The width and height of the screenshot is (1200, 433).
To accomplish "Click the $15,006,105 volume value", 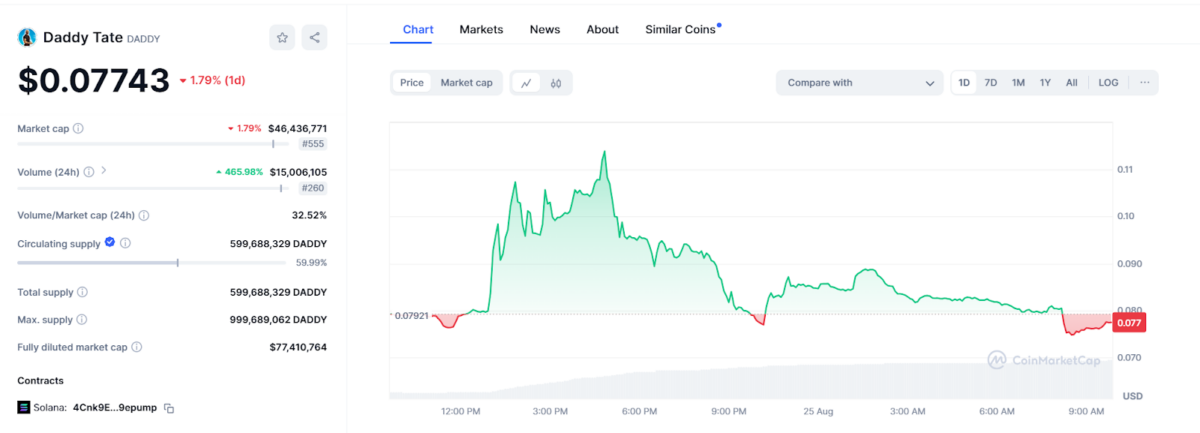I will click(x=298, y=172).
